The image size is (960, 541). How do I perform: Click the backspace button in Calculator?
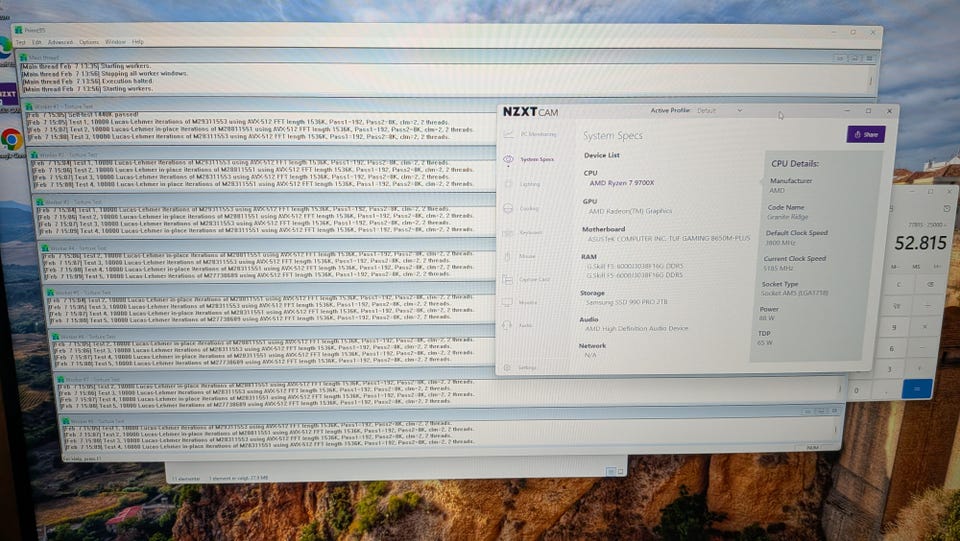(931, 285)
